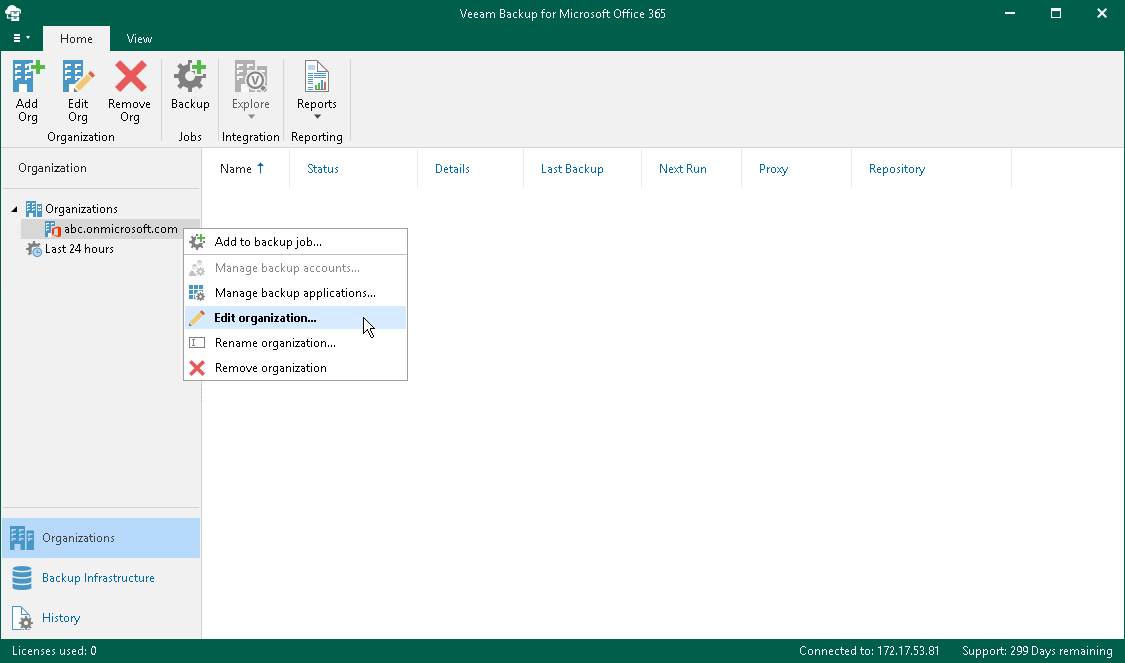1125x663 pixels.
Task: Click the History document-gear icon
Action: [22, 618]
